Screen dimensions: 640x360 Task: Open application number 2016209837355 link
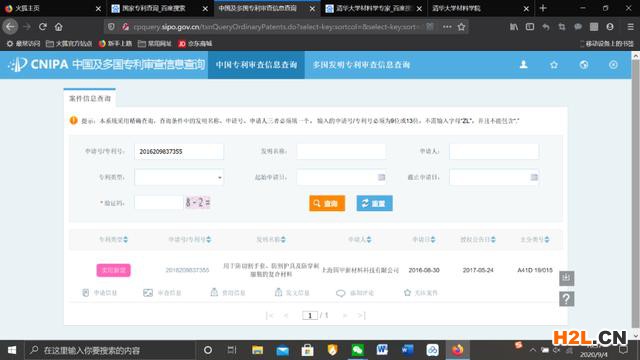point(187,270)
